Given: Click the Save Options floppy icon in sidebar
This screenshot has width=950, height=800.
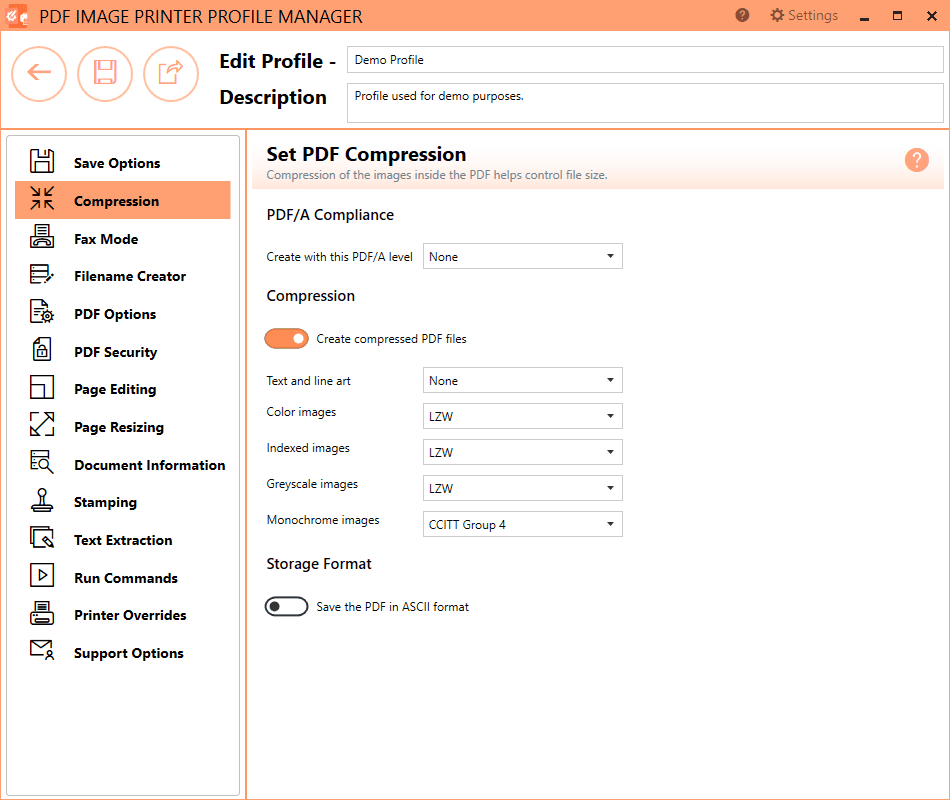Looking at the screenshot, I should click(42, 162).
